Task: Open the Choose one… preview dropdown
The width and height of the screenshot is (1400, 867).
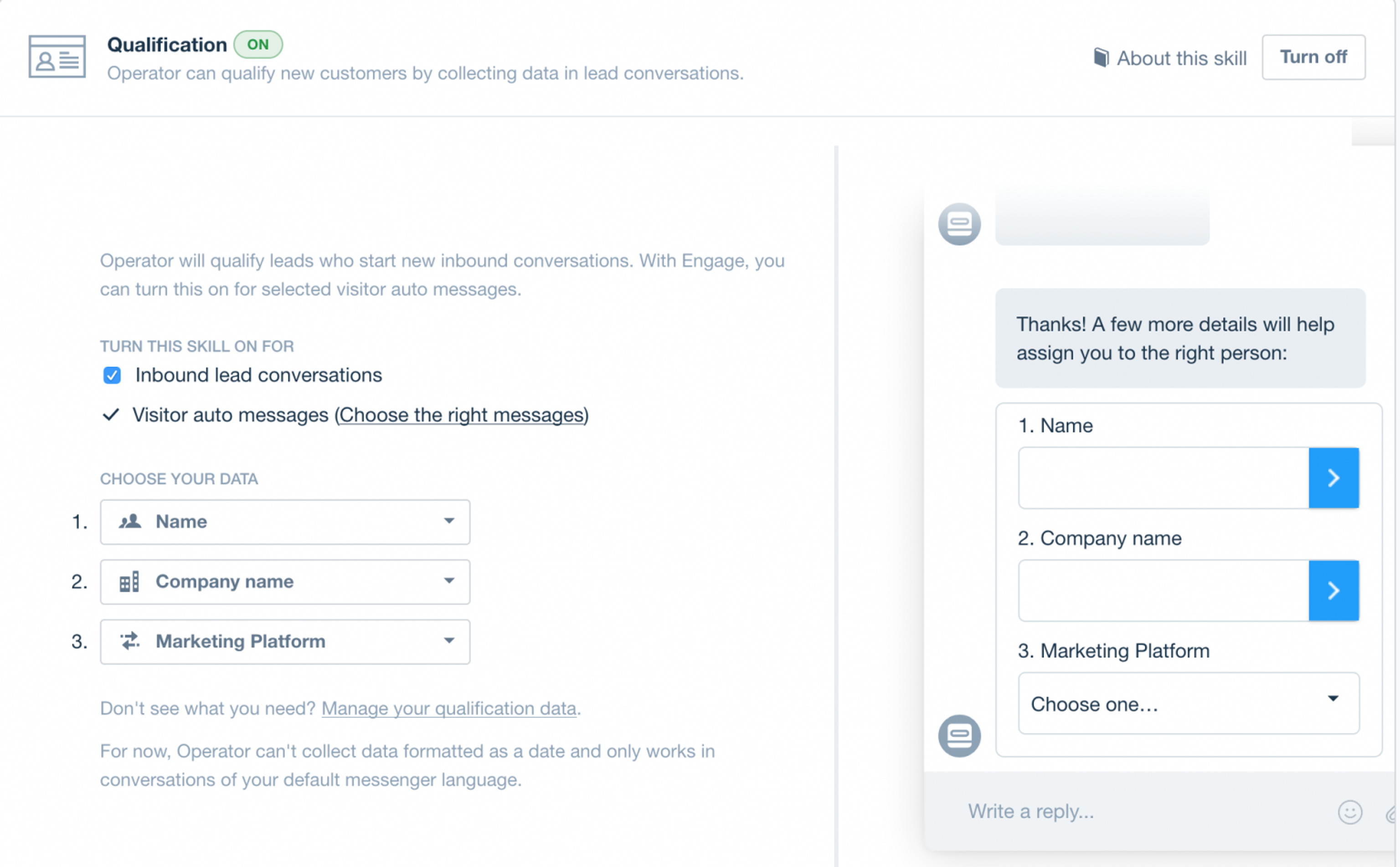Action: tap(1188, 703)
